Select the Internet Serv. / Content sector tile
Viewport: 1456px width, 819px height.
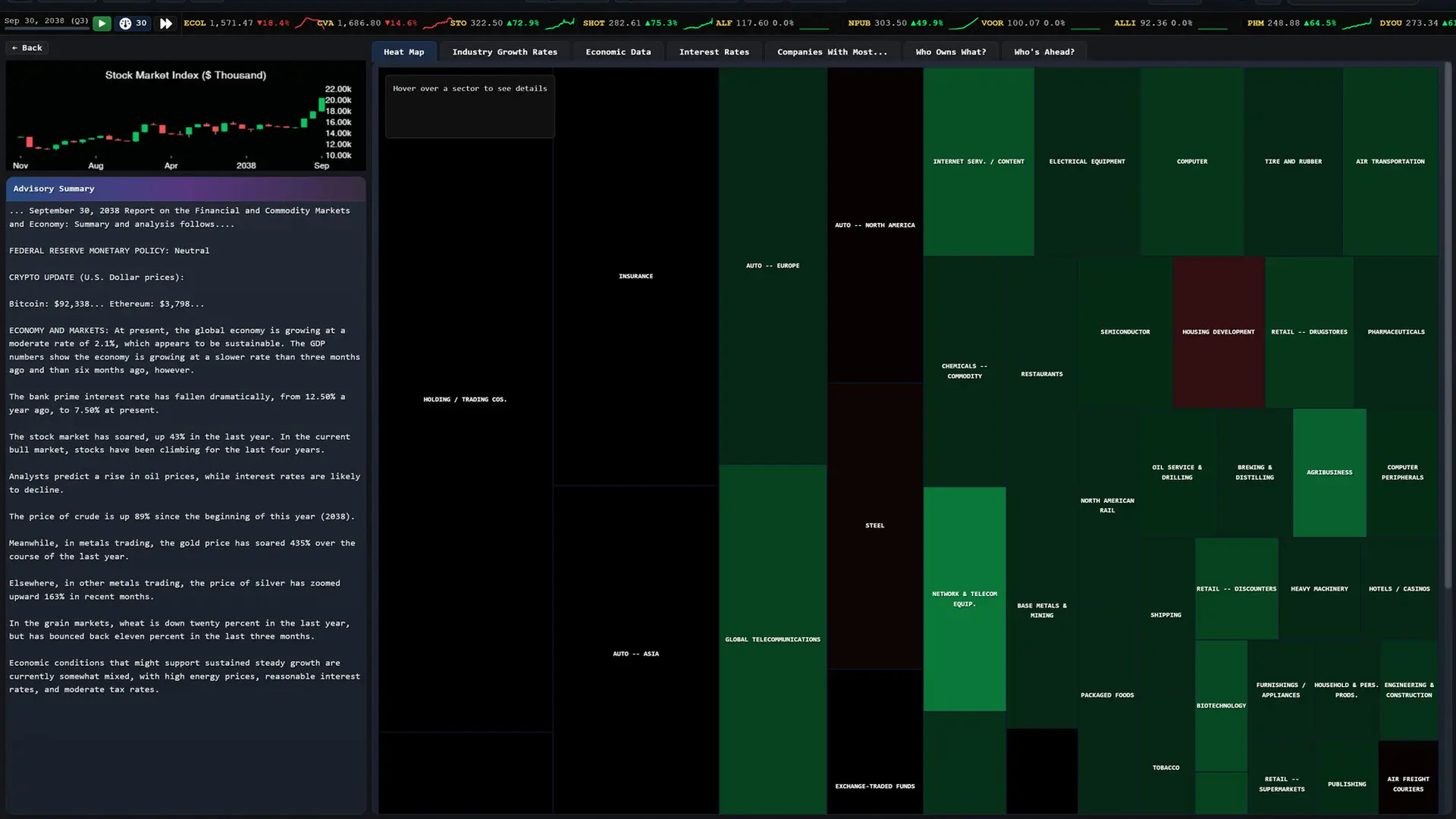click(x=978, y=162)
